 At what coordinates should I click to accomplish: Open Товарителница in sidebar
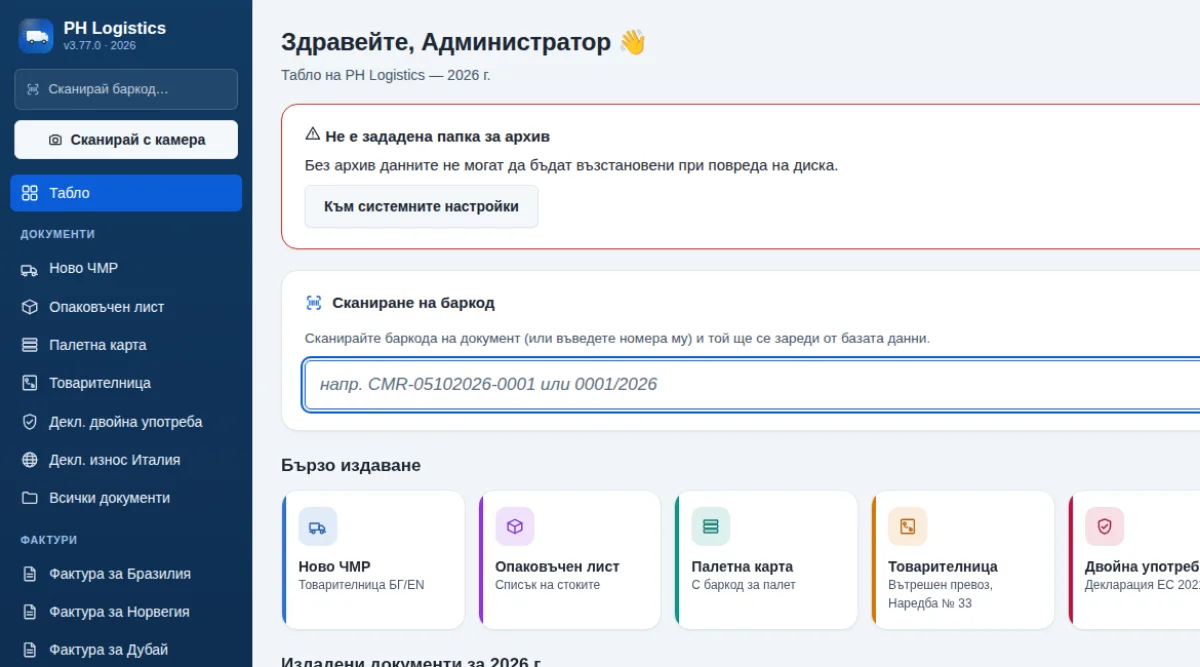pos(126,383)
